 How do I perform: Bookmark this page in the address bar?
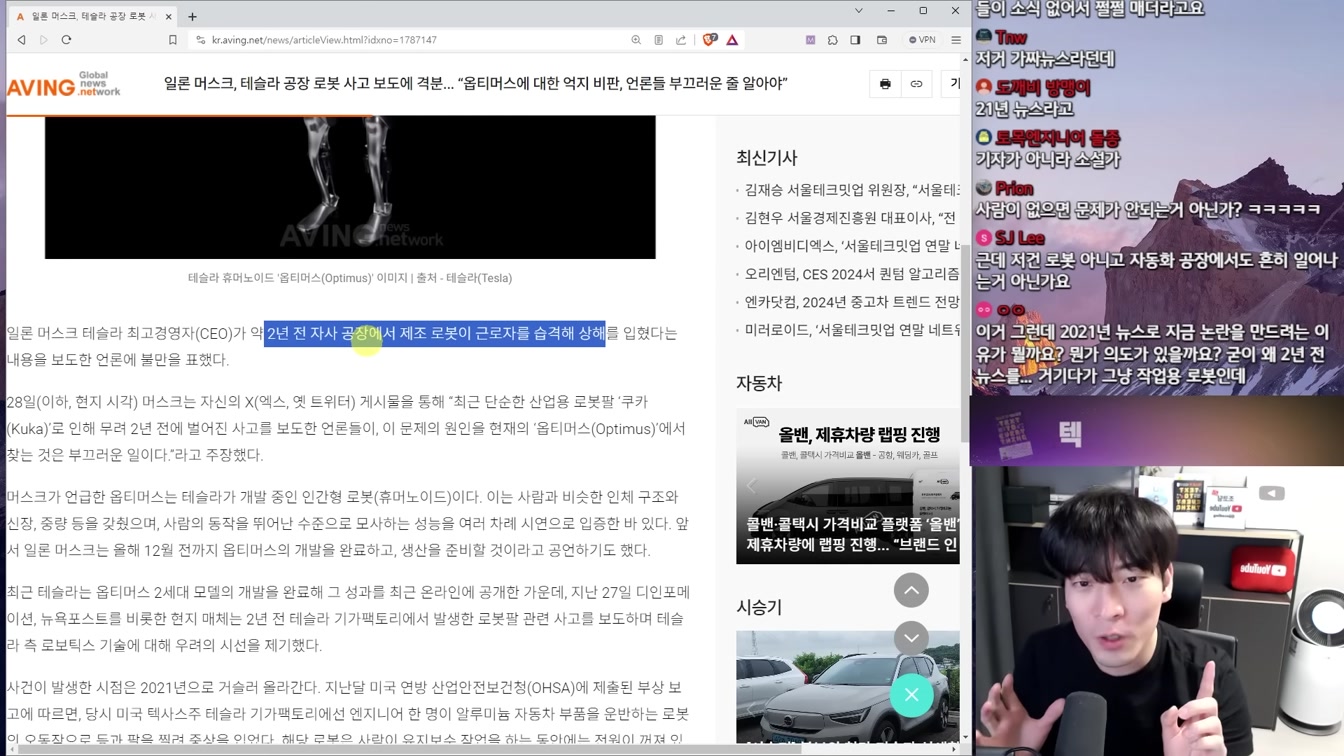(x=173, y=40)
